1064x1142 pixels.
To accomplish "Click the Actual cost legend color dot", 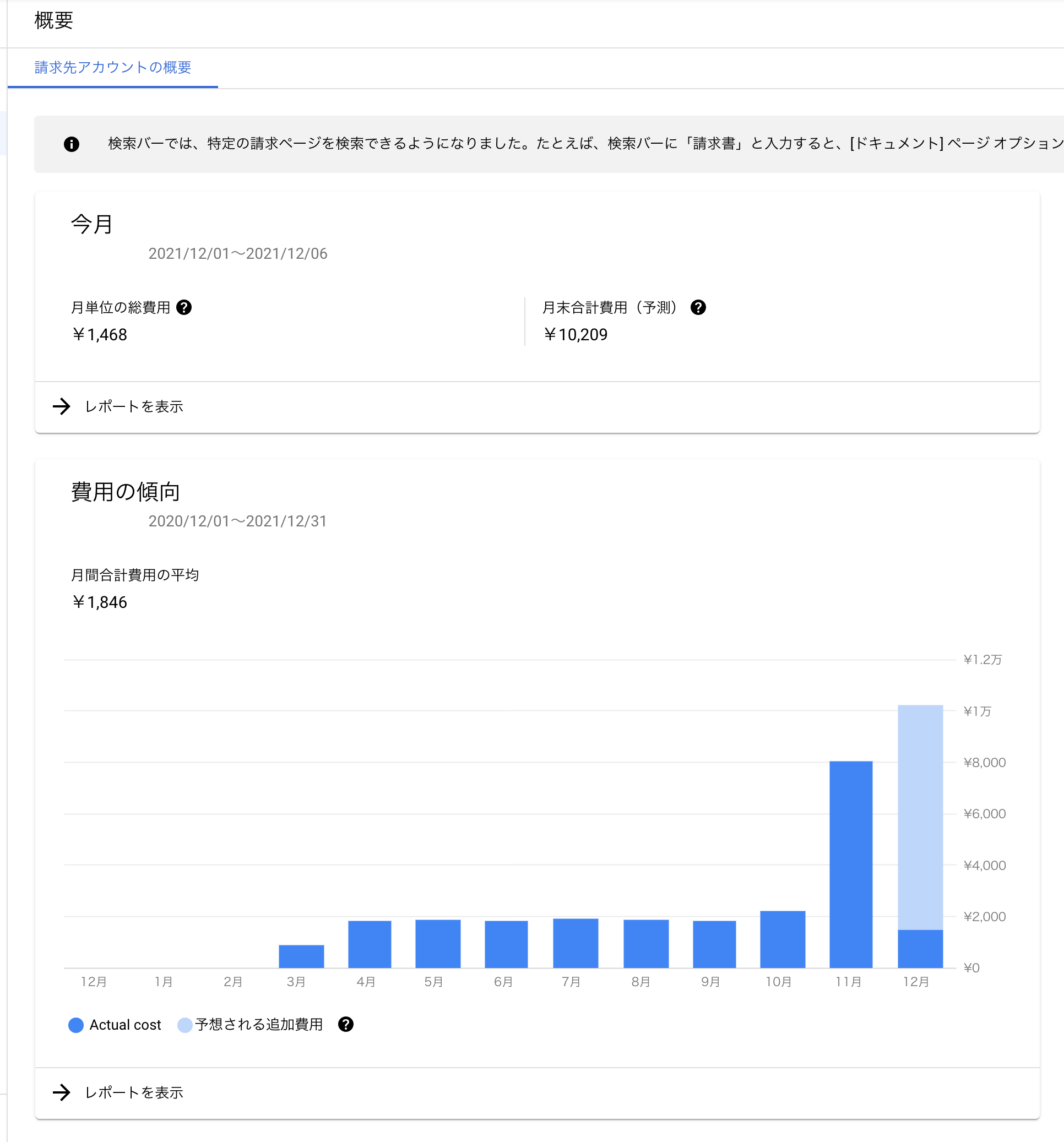I will pos(76,1025).
